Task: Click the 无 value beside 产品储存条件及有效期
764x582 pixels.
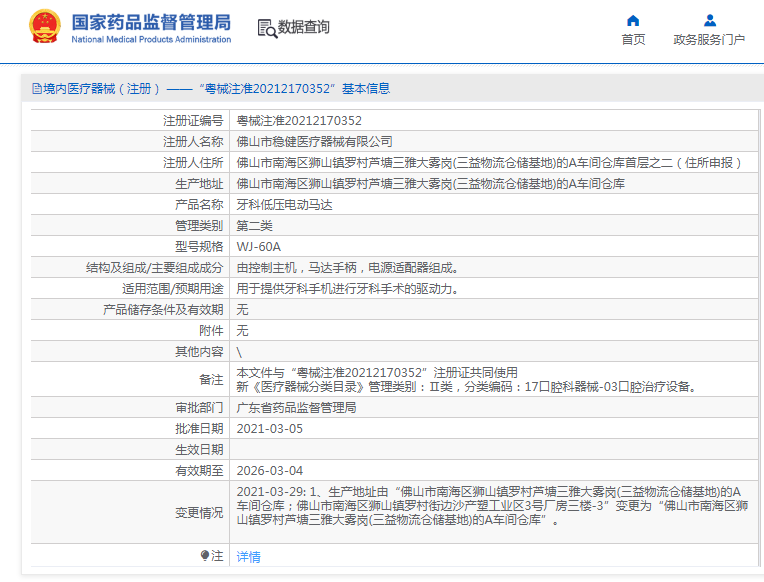Action: click(242, 310)
